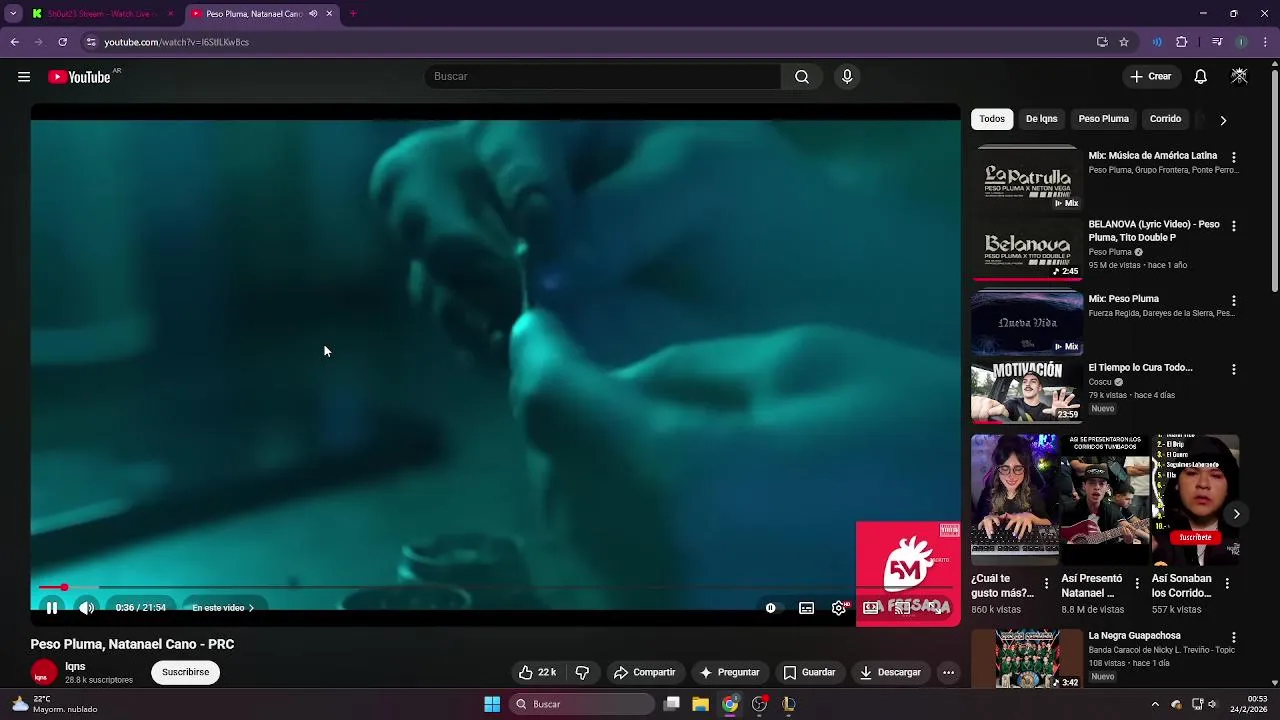Select the Corrido filter chip

click(x=1165, y=119)
